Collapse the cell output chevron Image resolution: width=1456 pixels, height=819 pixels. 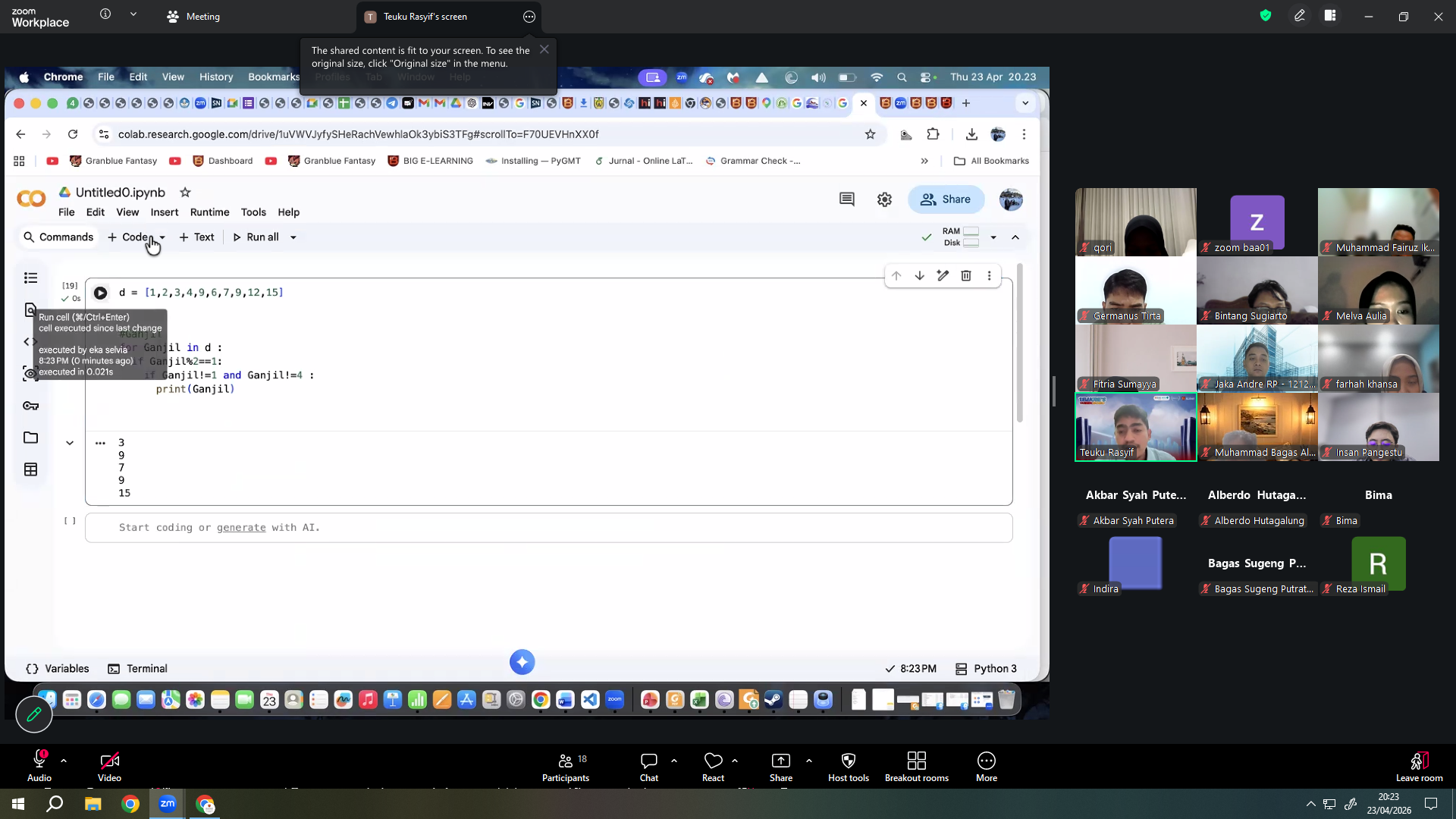point(70,443)
